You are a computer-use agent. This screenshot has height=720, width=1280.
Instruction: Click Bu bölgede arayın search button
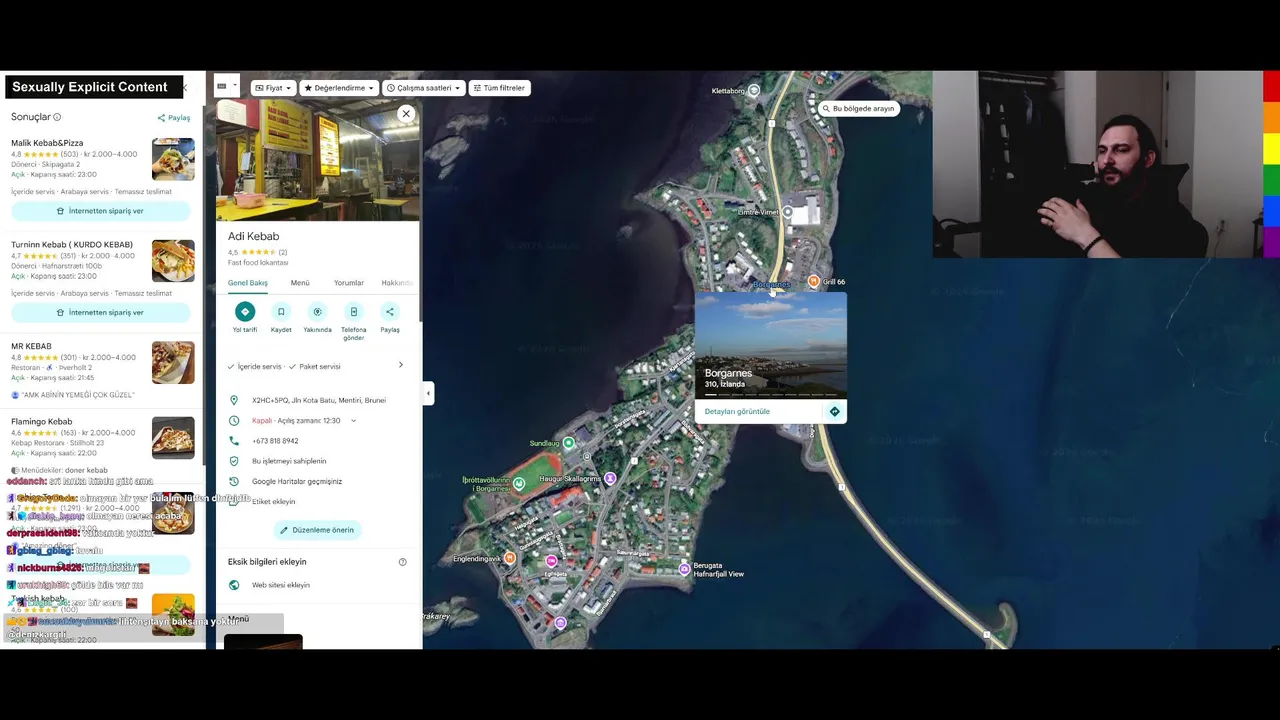coord(858,108)
